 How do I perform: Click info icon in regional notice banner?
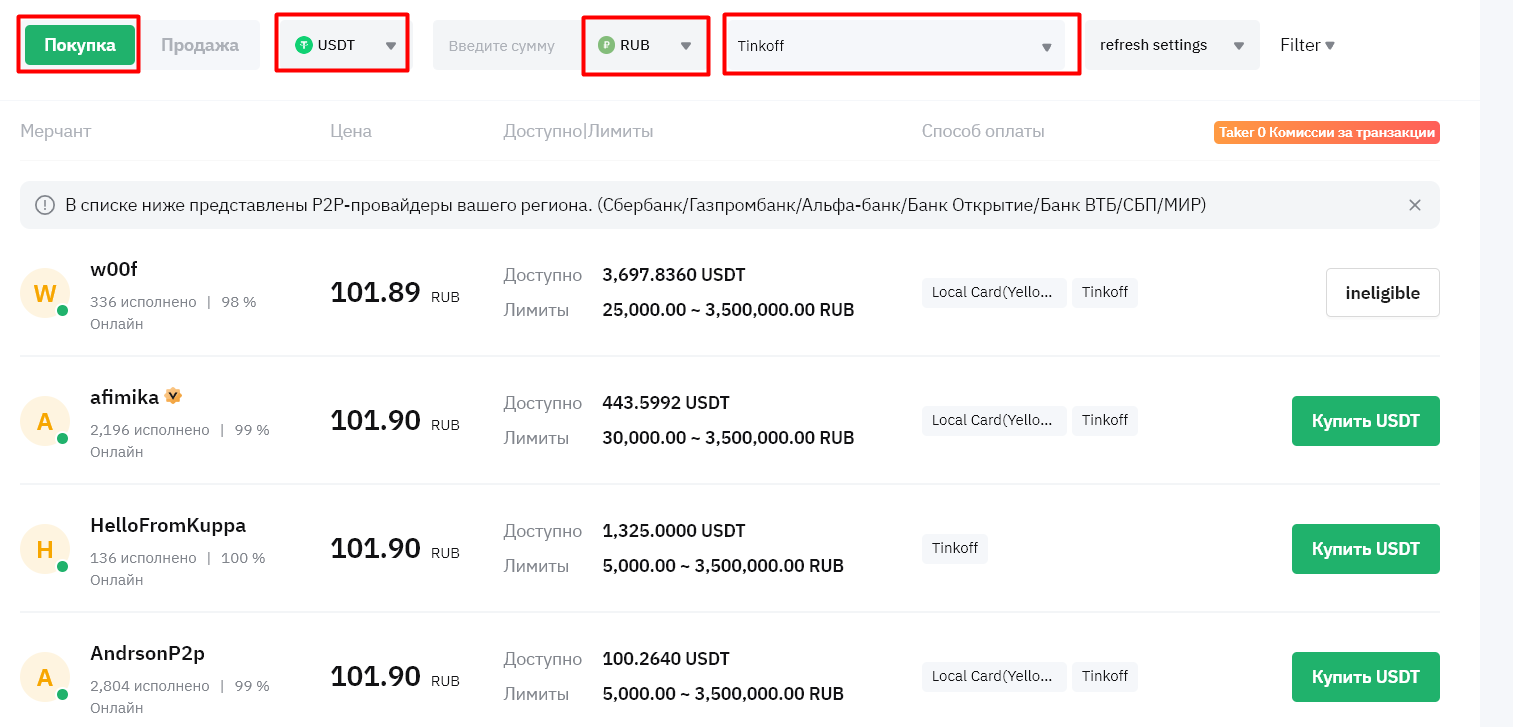coord(45,205)
